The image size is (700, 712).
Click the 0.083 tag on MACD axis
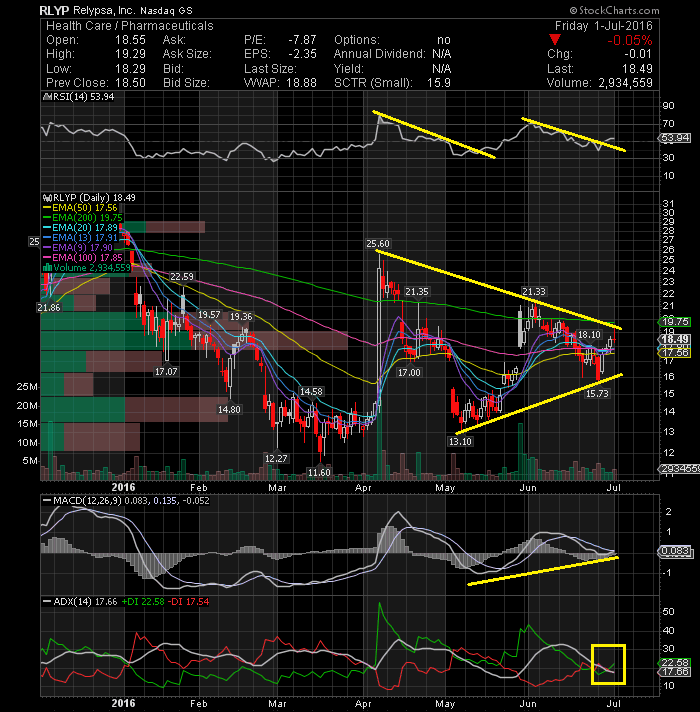[x=675, y=551]
